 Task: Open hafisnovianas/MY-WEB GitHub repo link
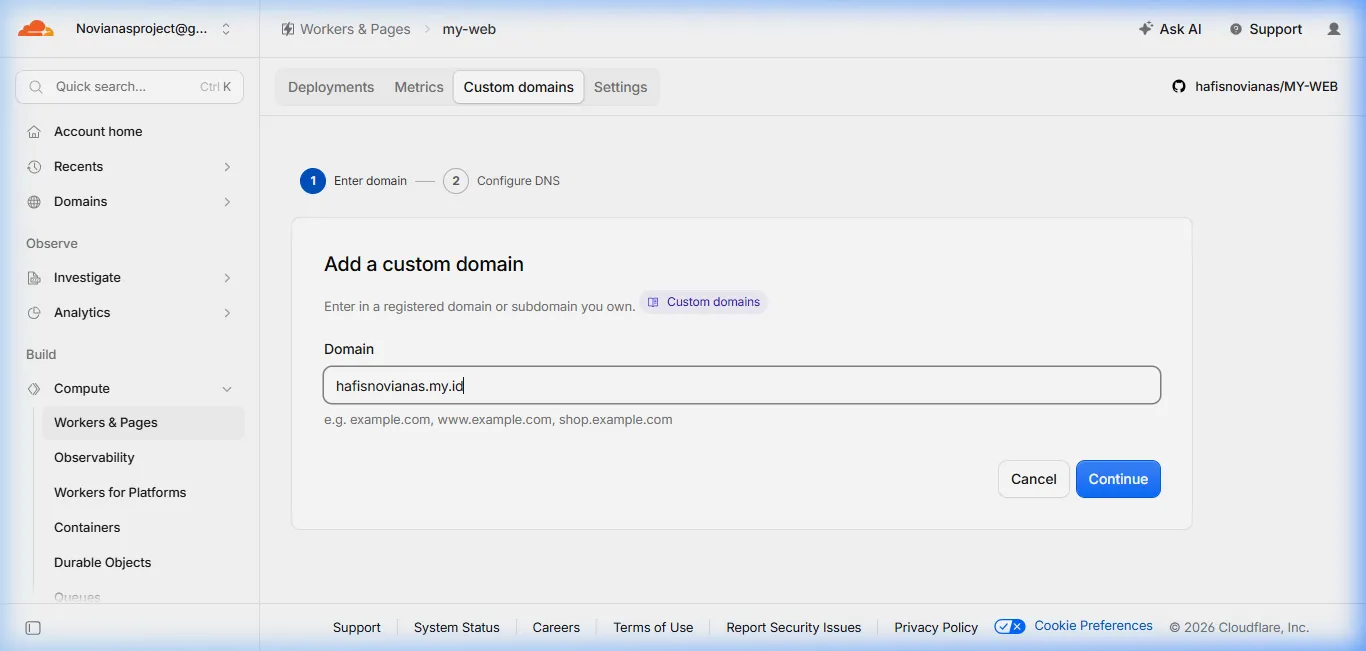click(1267, 87)
